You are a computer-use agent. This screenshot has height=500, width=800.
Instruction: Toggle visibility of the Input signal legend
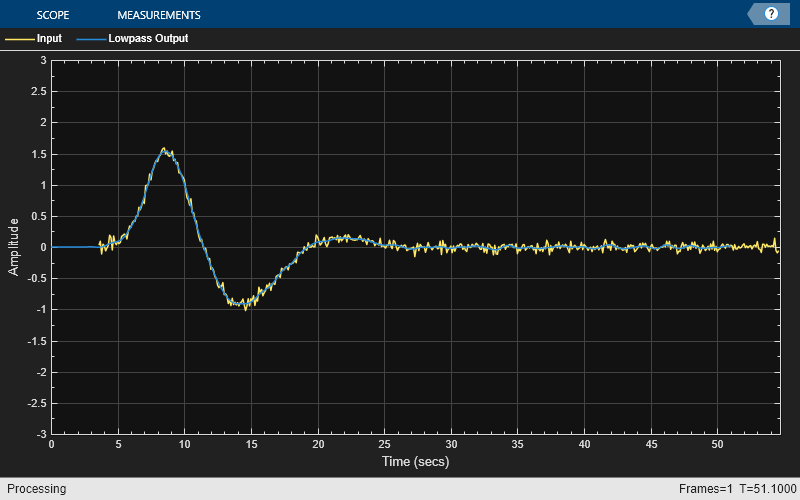click(x=49, y=39)
